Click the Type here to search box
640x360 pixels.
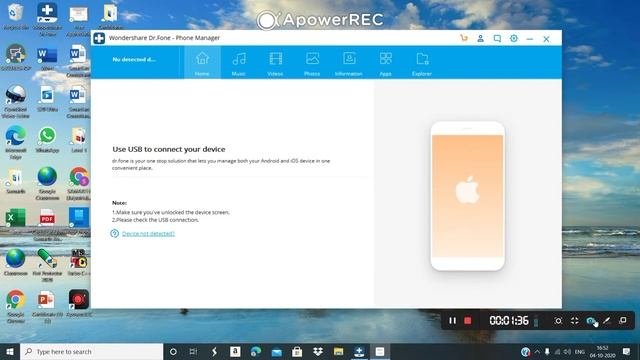tap(91, 351)
